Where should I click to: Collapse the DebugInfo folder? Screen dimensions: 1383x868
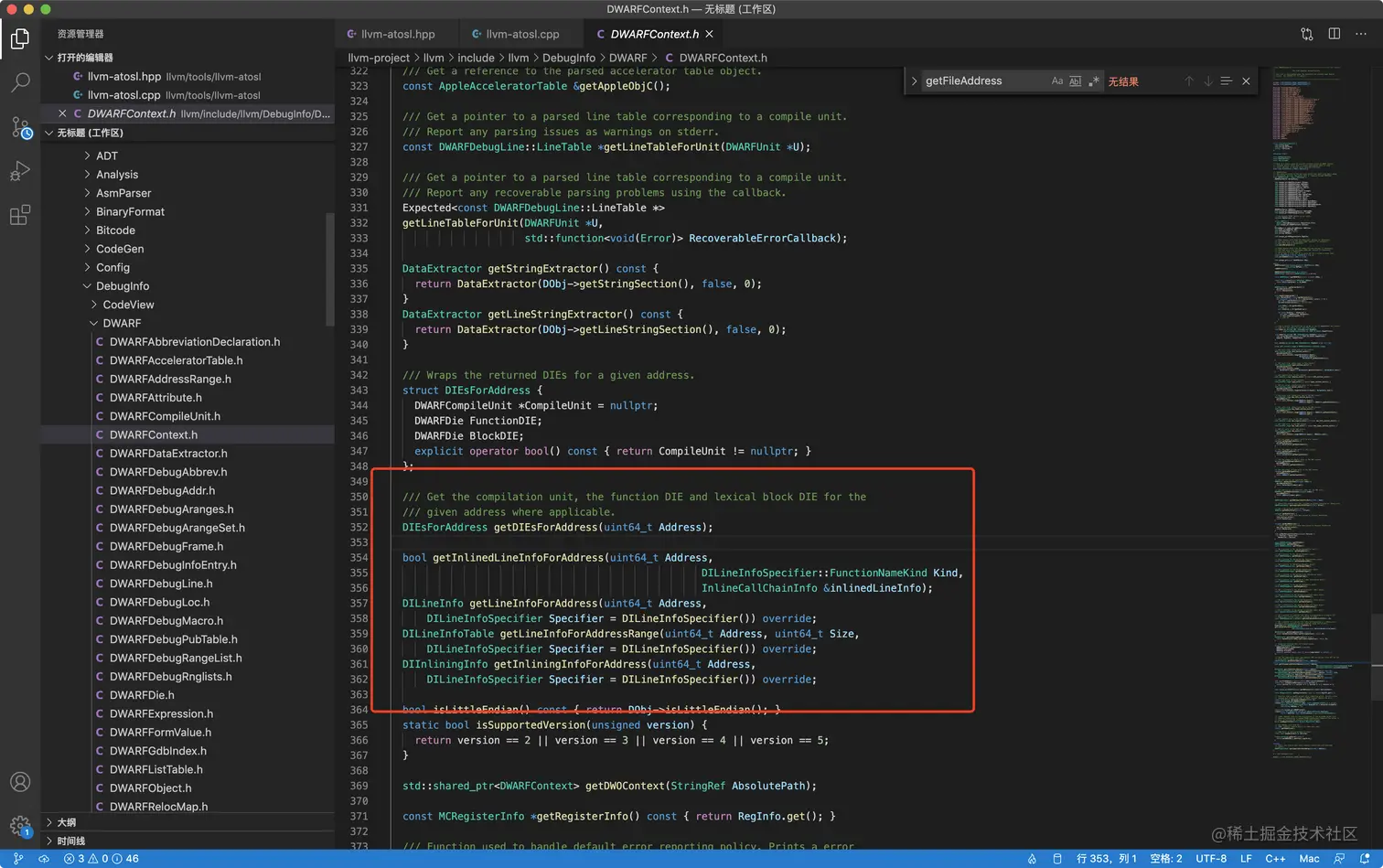click(123, 286)
